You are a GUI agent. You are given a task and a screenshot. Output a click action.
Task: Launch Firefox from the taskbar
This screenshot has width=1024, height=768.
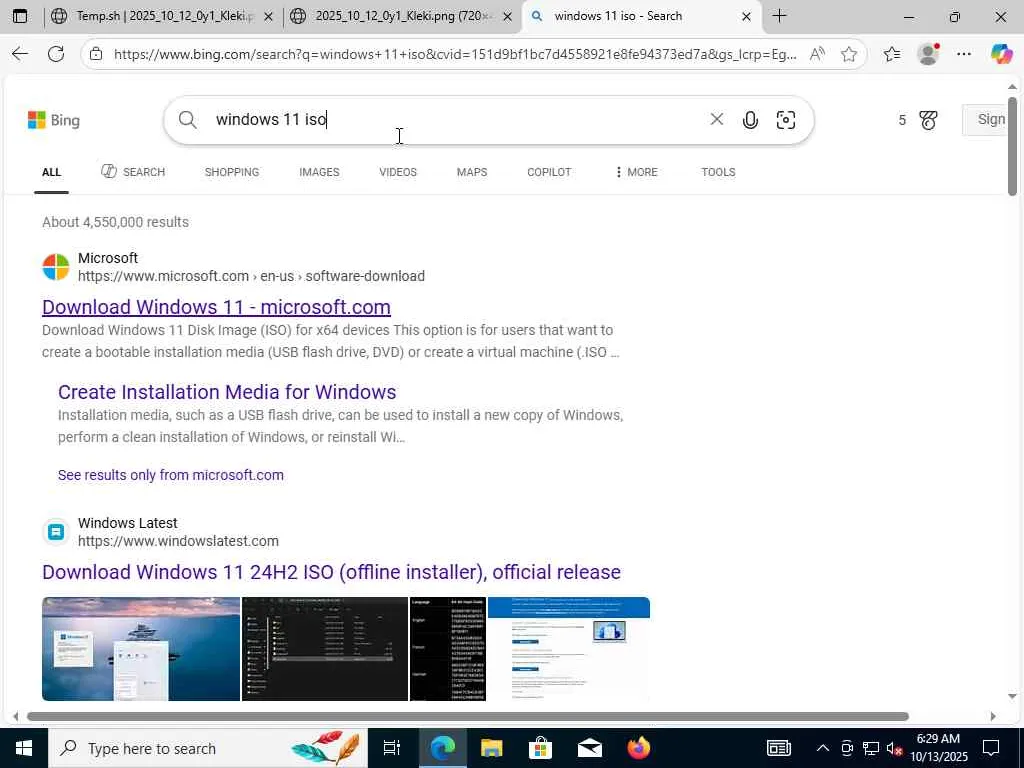(639, 748)
